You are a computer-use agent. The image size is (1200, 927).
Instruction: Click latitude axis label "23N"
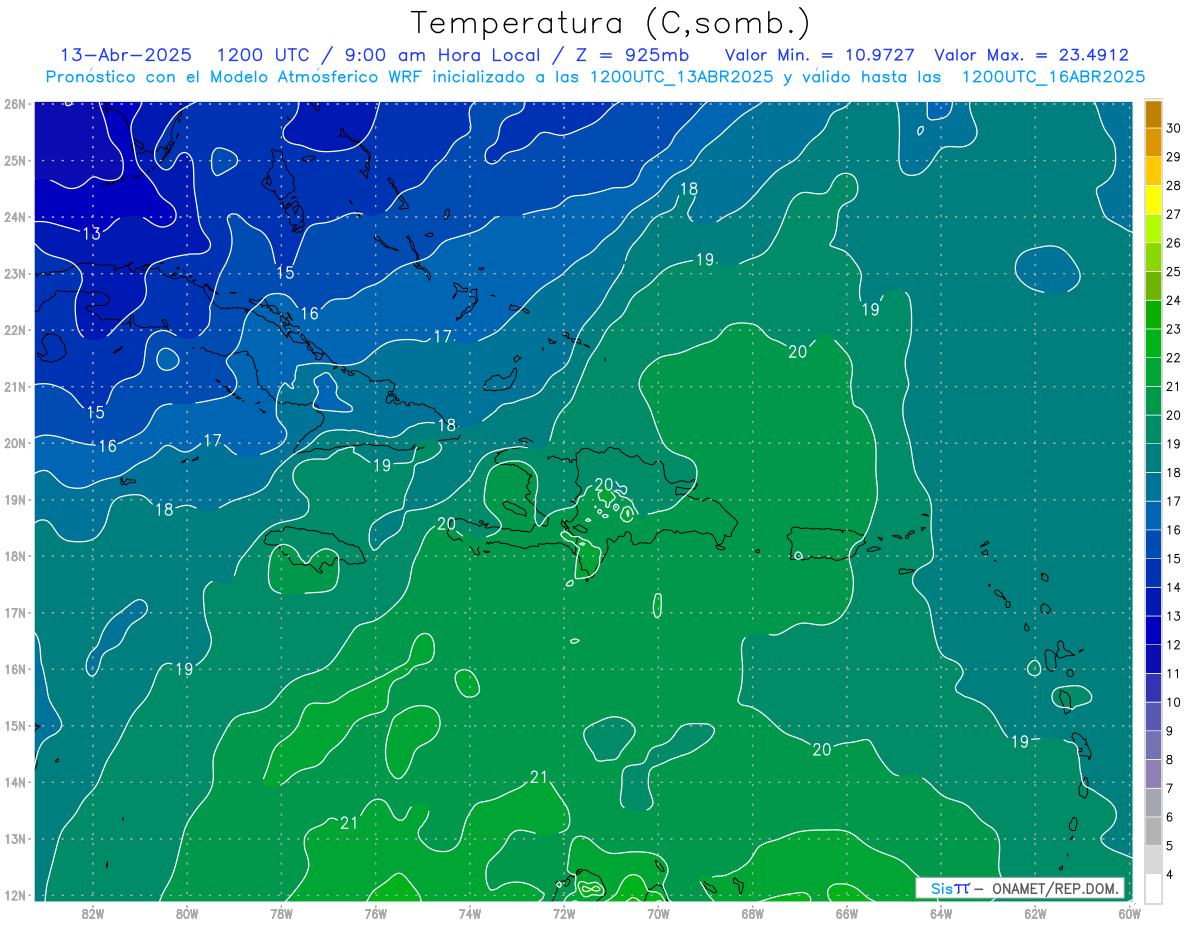point(14,273)
